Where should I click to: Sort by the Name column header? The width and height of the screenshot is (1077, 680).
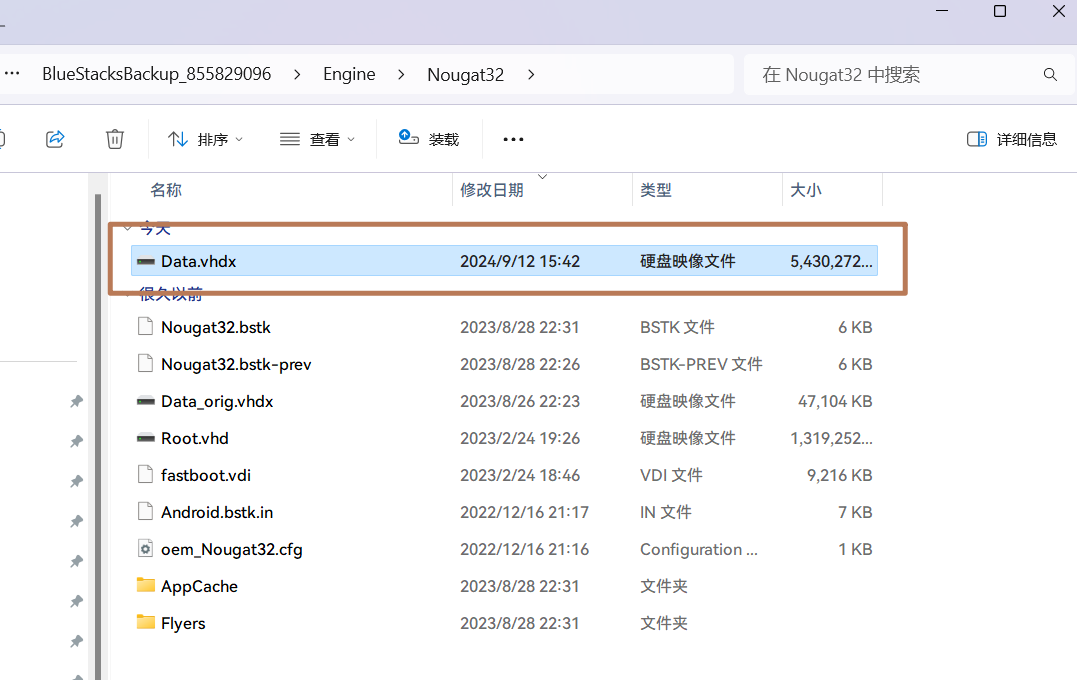166,190
